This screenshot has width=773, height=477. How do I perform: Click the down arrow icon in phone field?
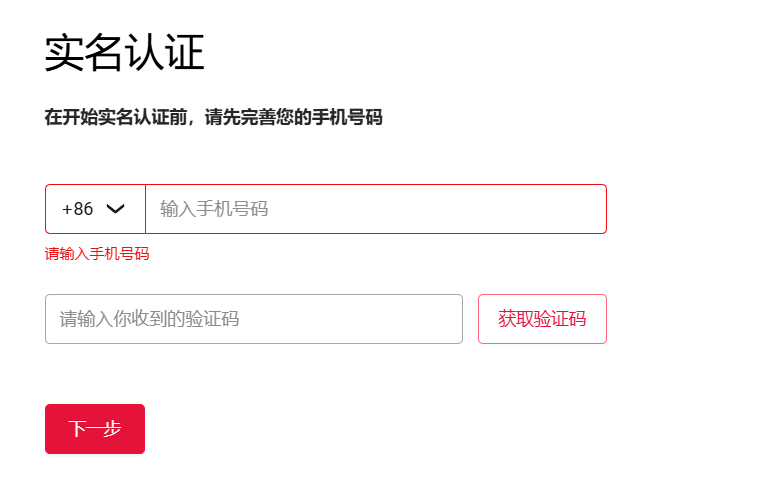point(115,209)
